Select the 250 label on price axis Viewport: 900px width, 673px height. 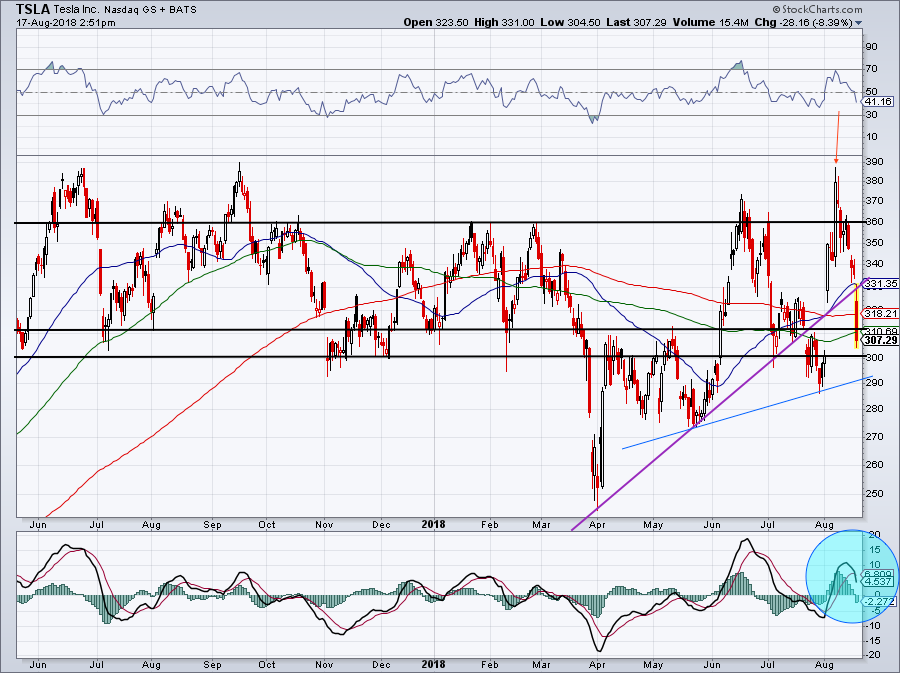pyautogui.click(x=874, y=493)
